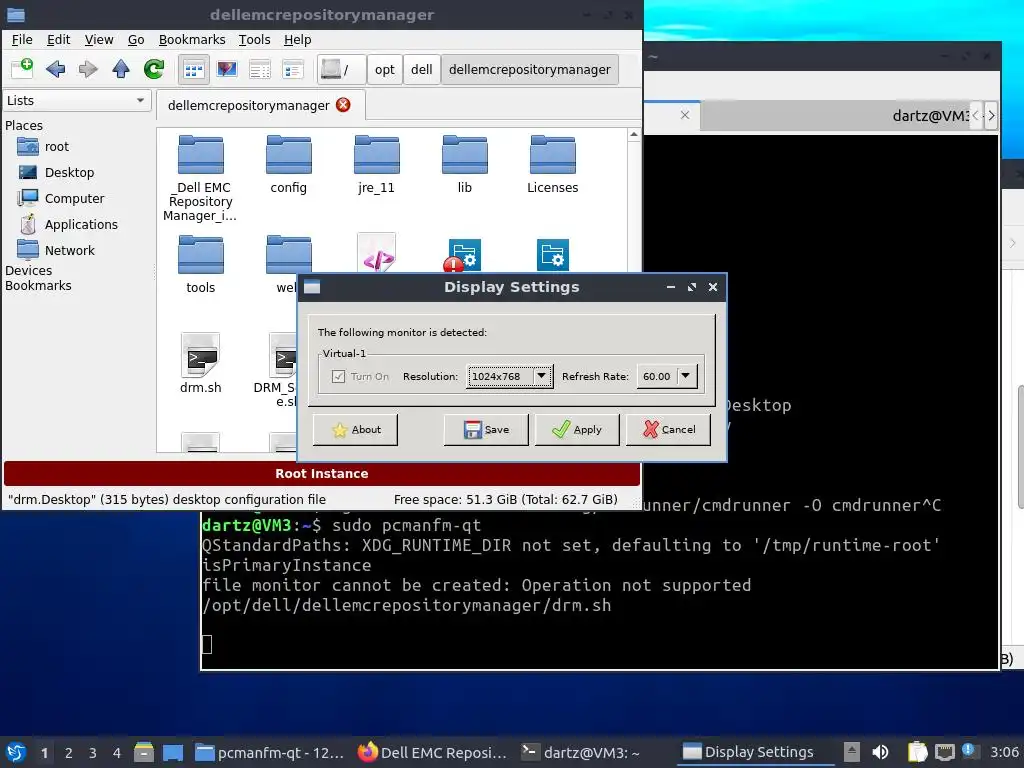Open pcmanfm-qt taskbar entry

click(x=270, y=753)
